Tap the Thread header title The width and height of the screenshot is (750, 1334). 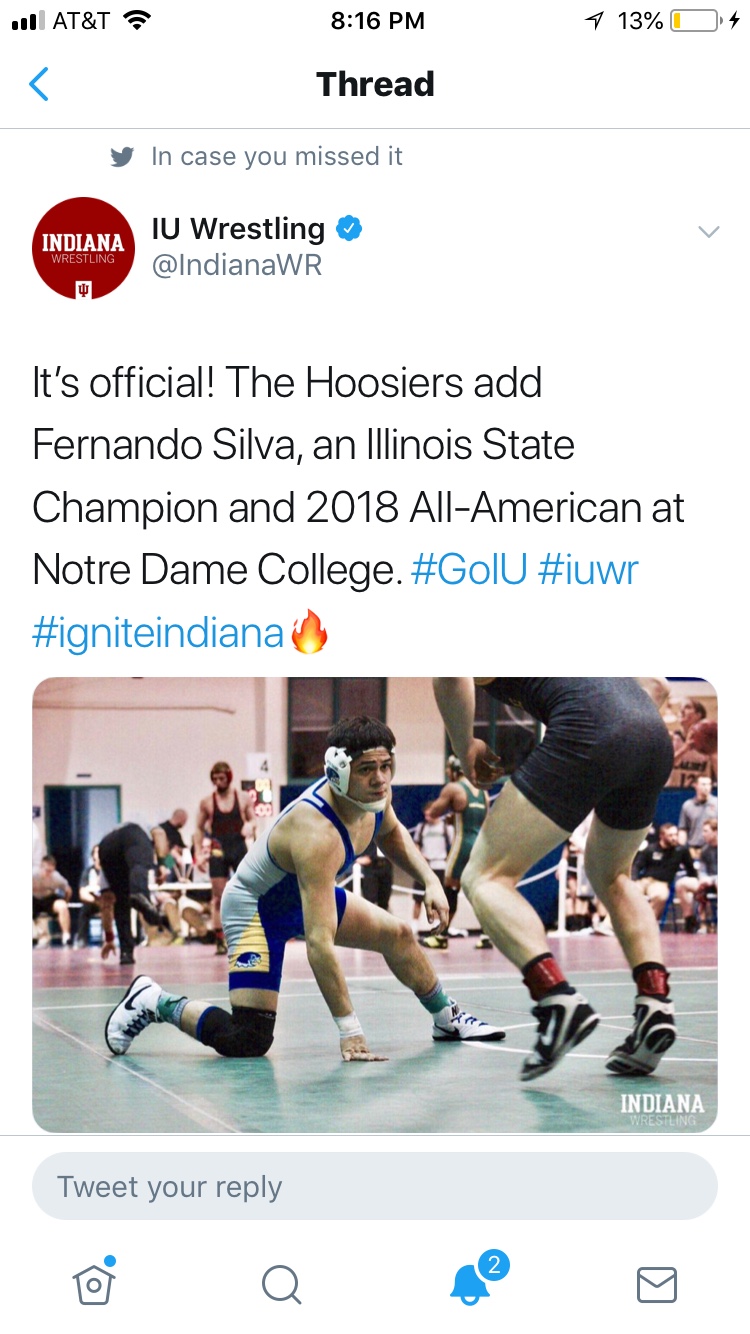pos(375,84)
